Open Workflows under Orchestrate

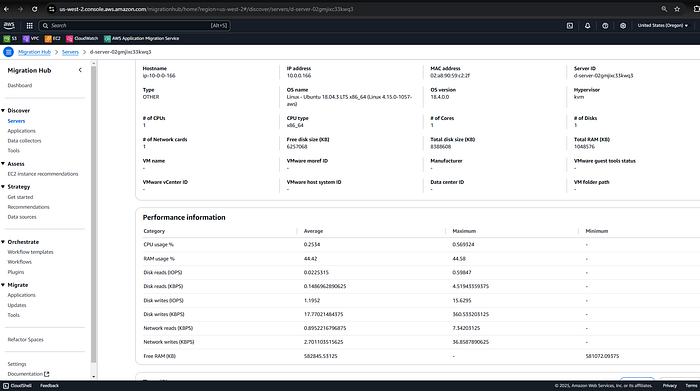pyautogui.click(x=20, y=262)
